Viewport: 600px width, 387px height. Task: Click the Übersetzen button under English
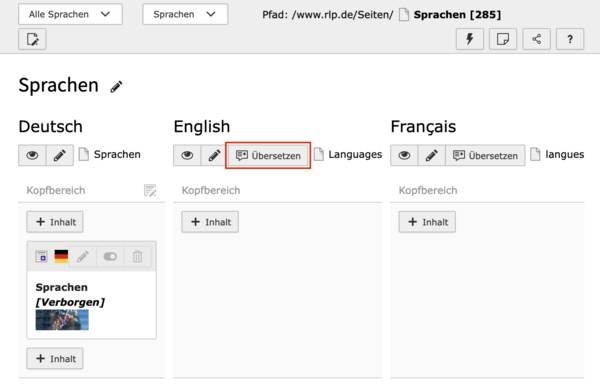click(x=268, y=155)
